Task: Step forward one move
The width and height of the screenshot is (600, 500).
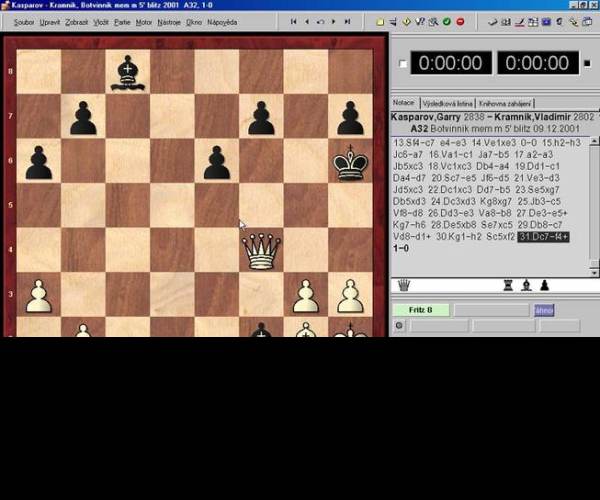Action: tap(334, 22)
